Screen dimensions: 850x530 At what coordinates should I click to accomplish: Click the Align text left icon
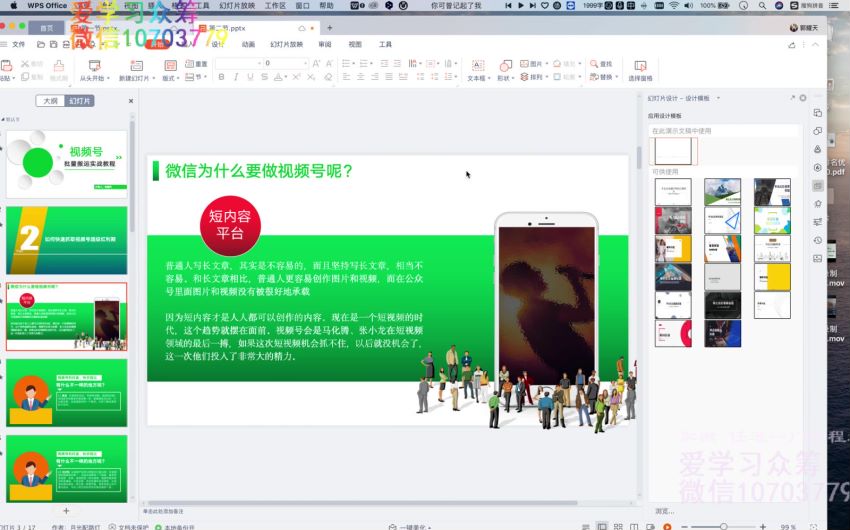346,77
